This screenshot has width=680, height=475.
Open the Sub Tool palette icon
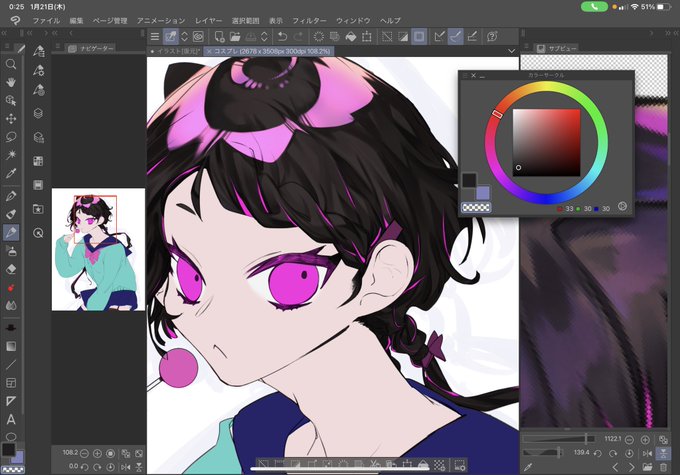pos(39,51)
